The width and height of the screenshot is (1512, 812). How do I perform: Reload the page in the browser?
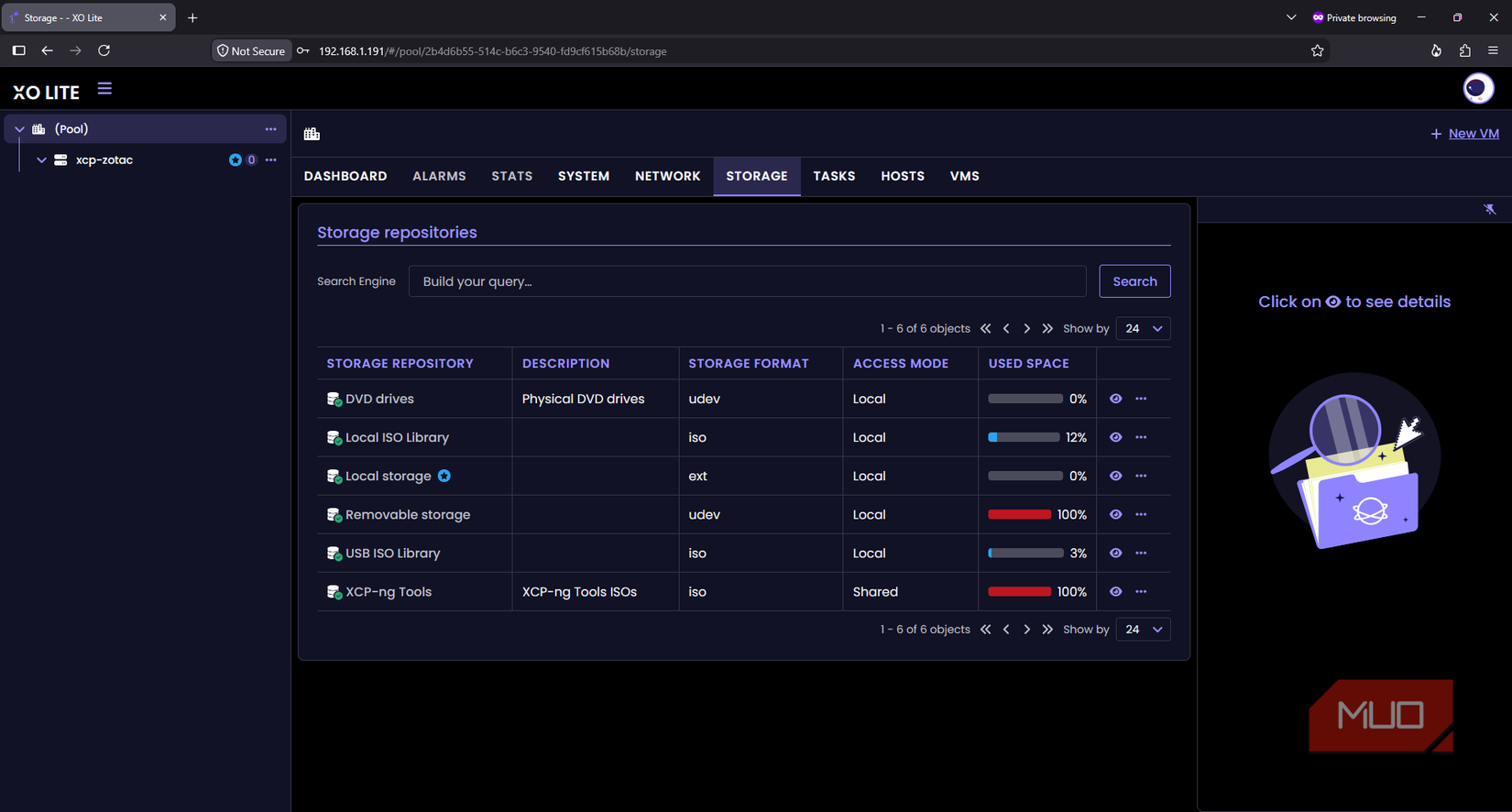pos(104,50)
